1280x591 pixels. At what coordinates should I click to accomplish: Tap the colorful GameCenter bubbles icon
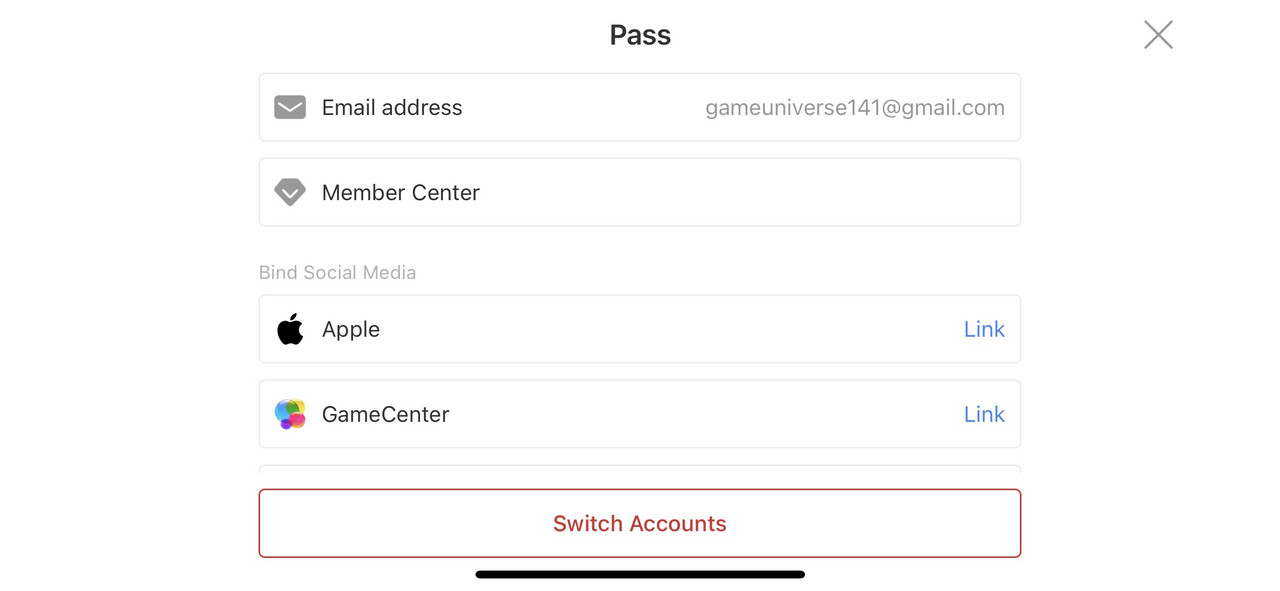(290, 414)
